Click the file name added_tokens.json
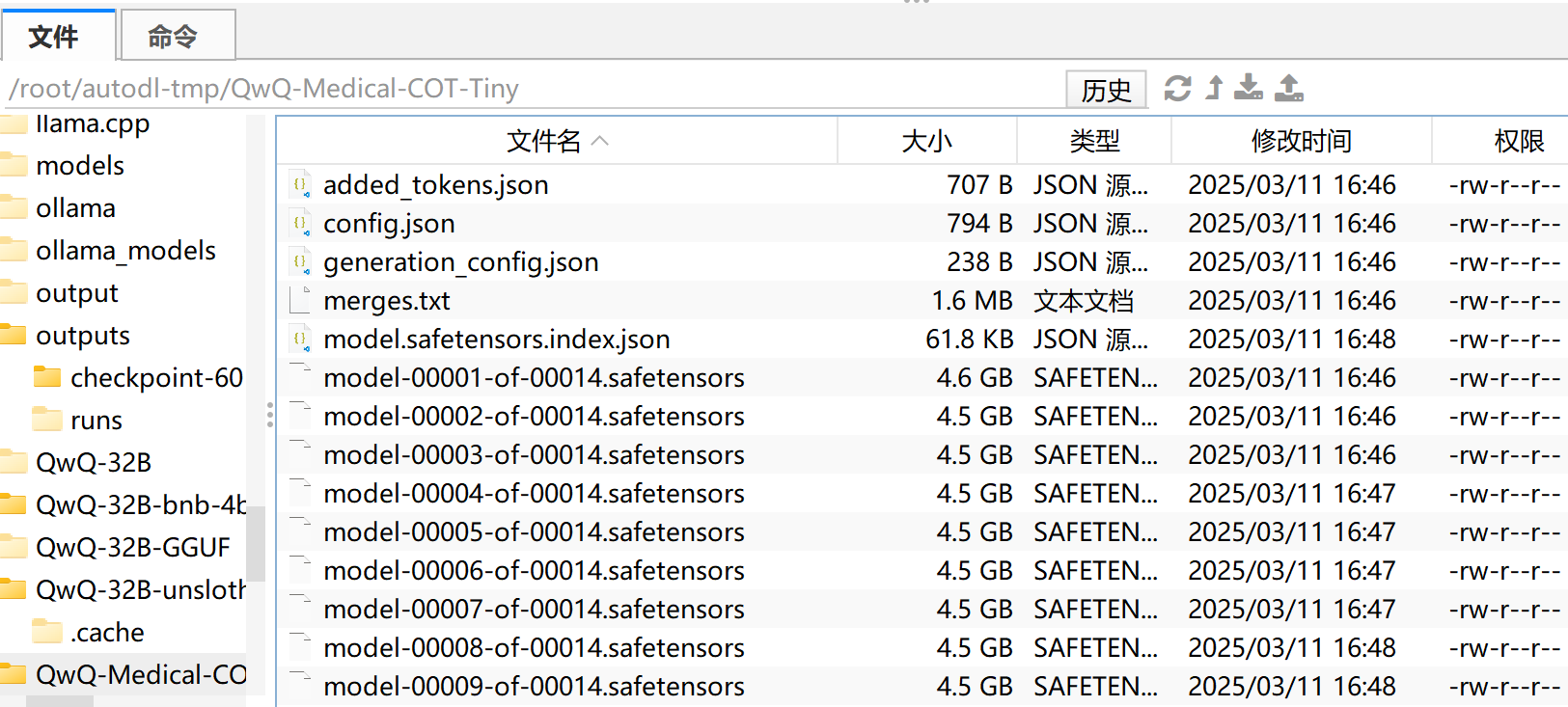This screenshot has width=1568, height=707. 436,184
